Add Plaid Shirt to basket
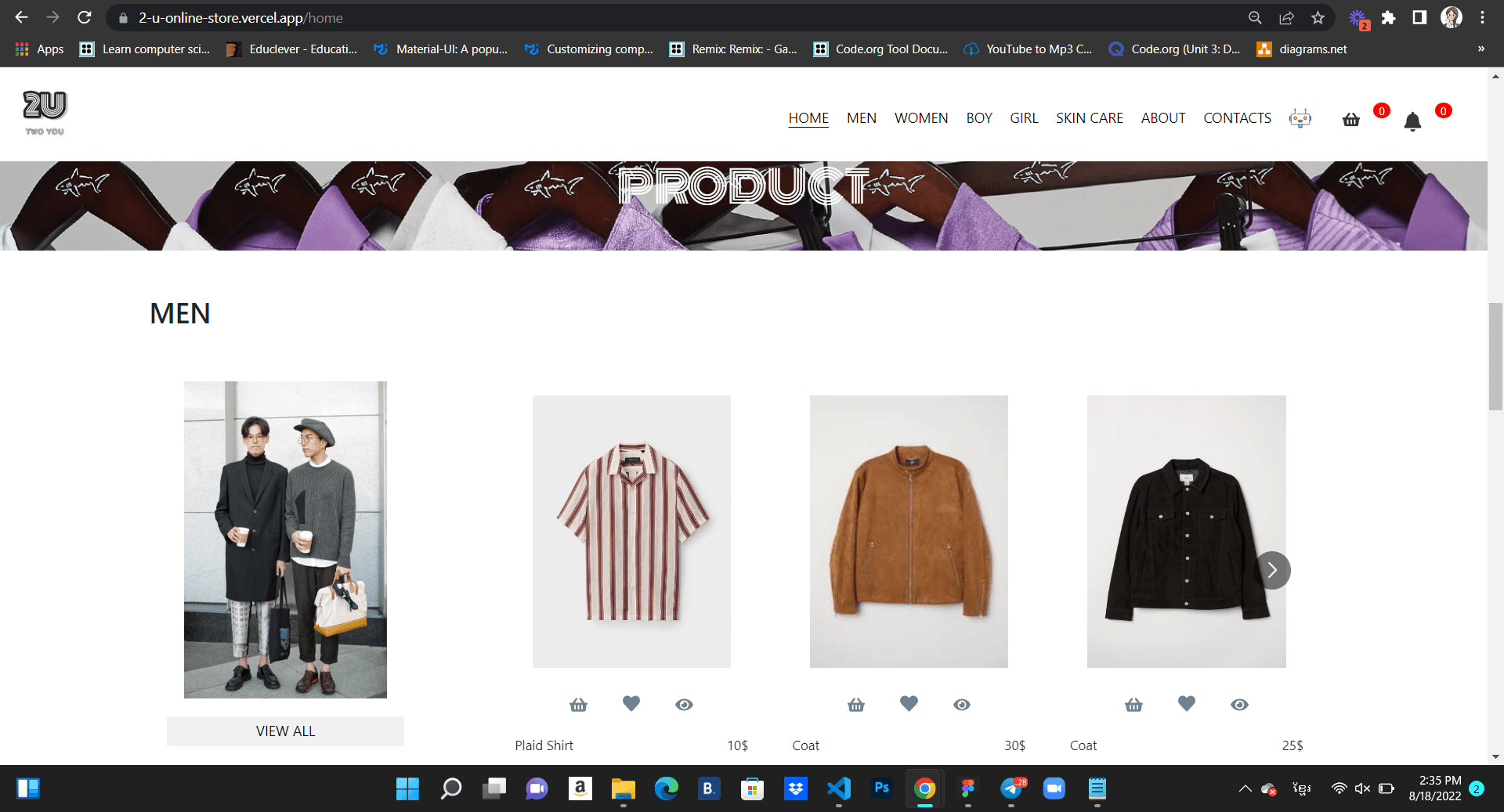Screen dimensions: 1504x812 click(x=578, y=705)
